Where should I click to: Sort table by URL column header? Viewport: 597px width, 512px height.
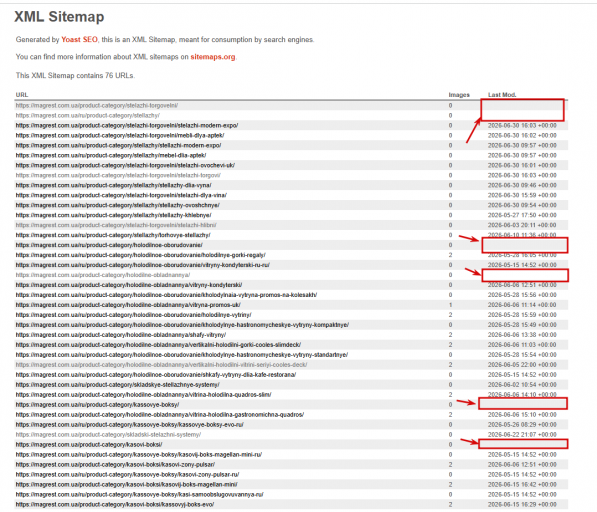point(22,95)
